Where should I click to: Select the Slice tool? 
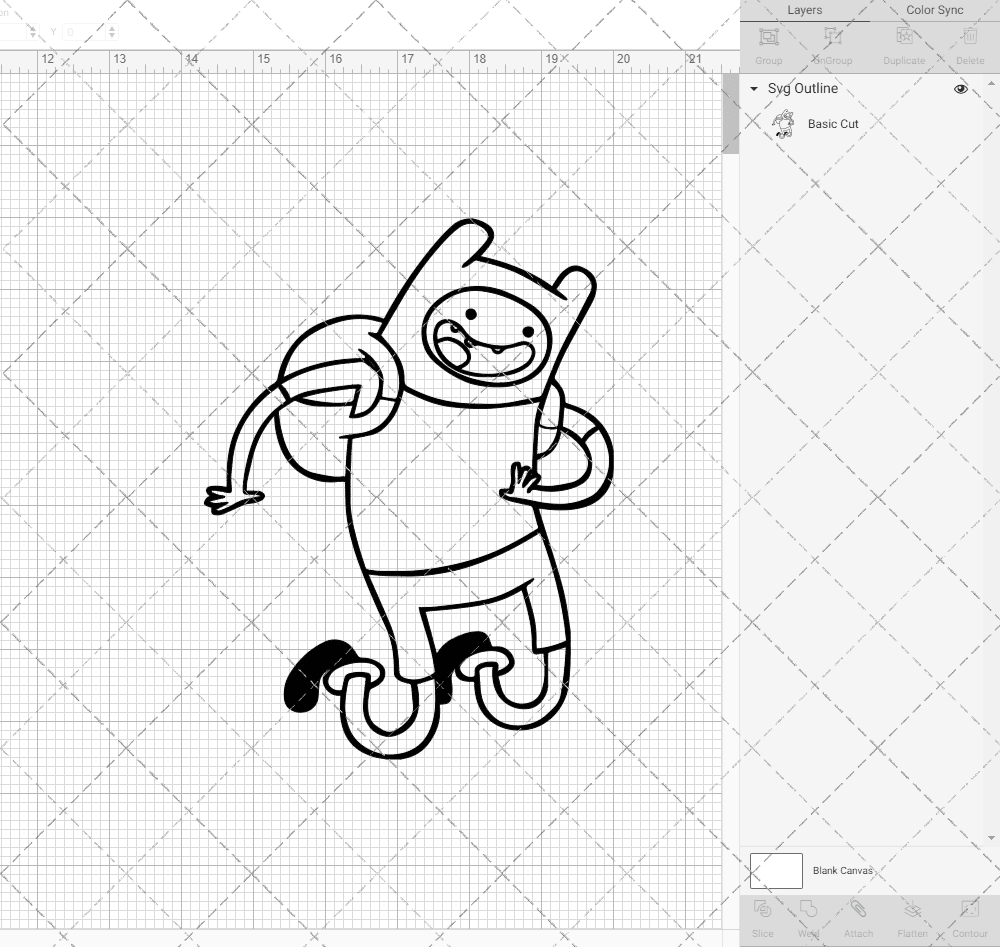[762, 915]
